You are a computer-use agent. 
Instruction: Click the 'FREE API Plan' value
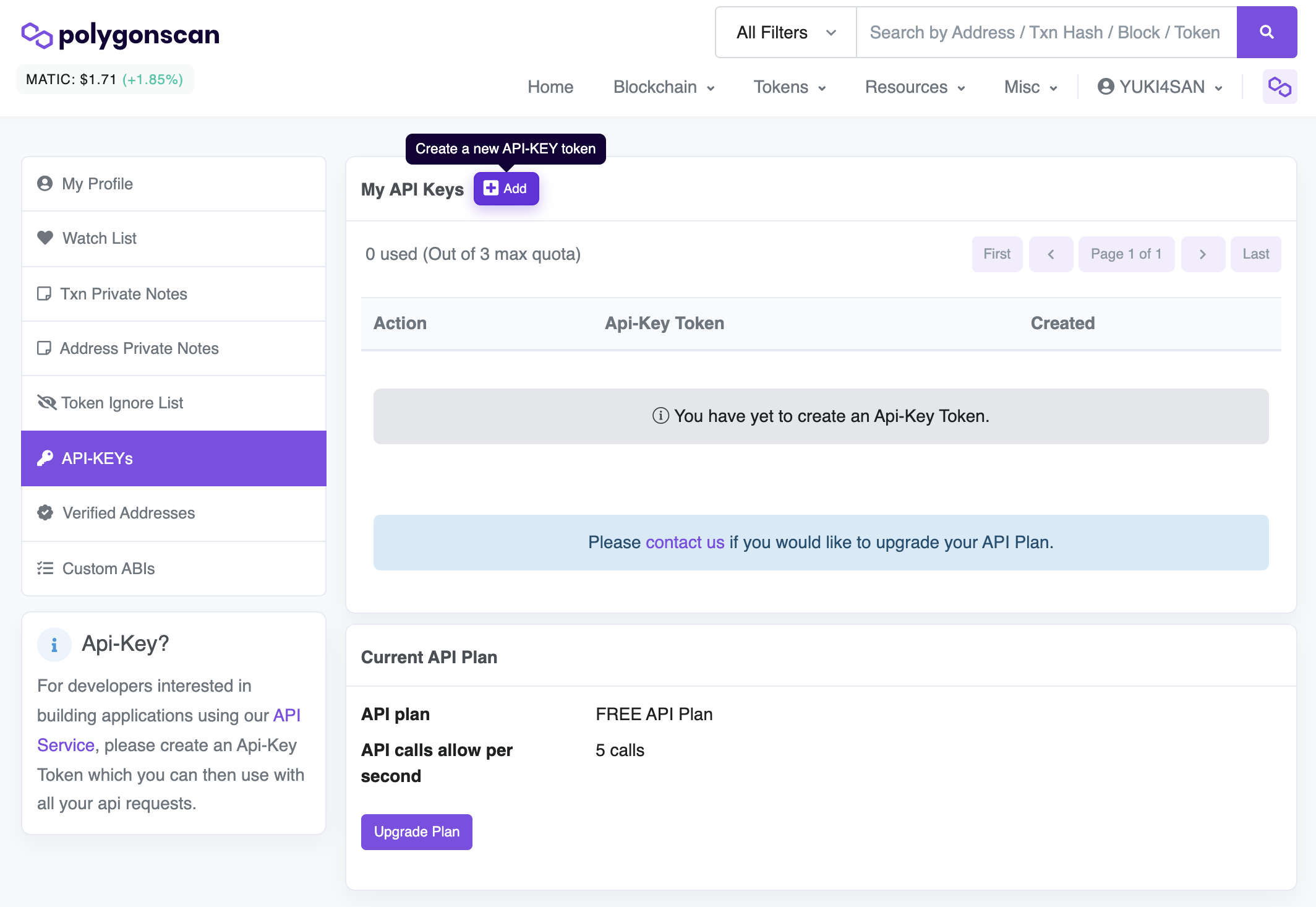coord(654,714)
